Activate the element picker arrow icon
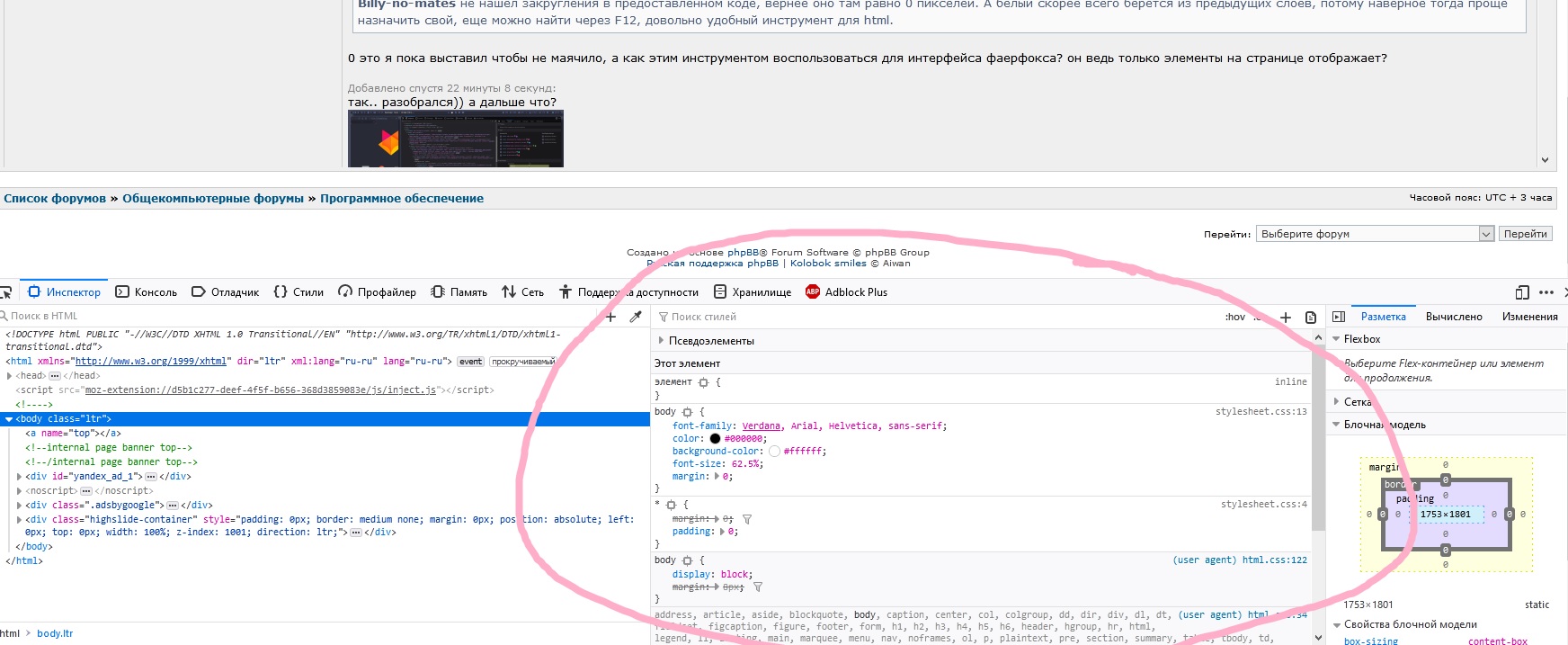Screen dimensions: 1568x645 tap(4, 292)
